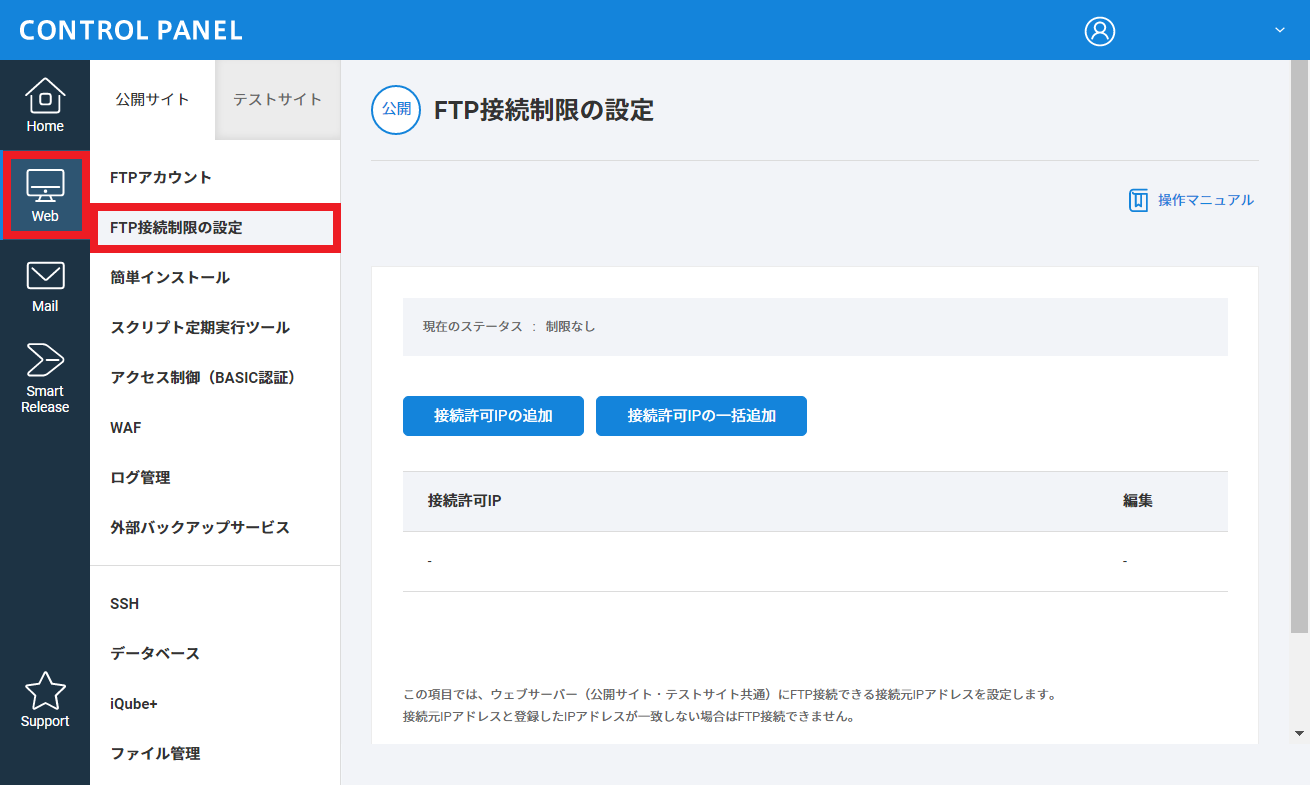
Task: Go to SSH settings
Action: [125, 604]
